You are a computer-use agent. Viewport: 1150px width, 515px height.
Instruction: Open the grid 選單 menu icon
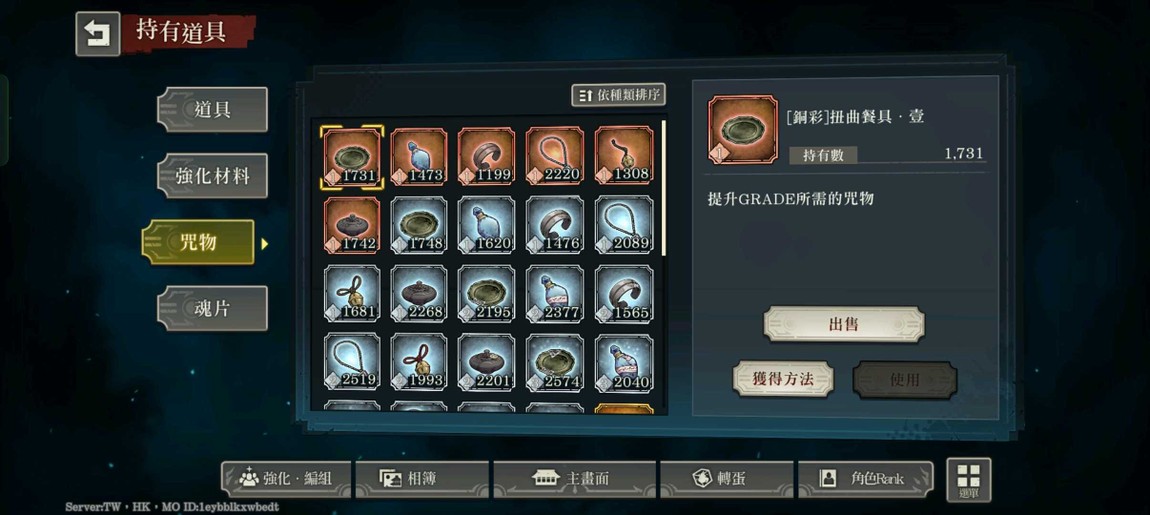(x=969, y=480)
